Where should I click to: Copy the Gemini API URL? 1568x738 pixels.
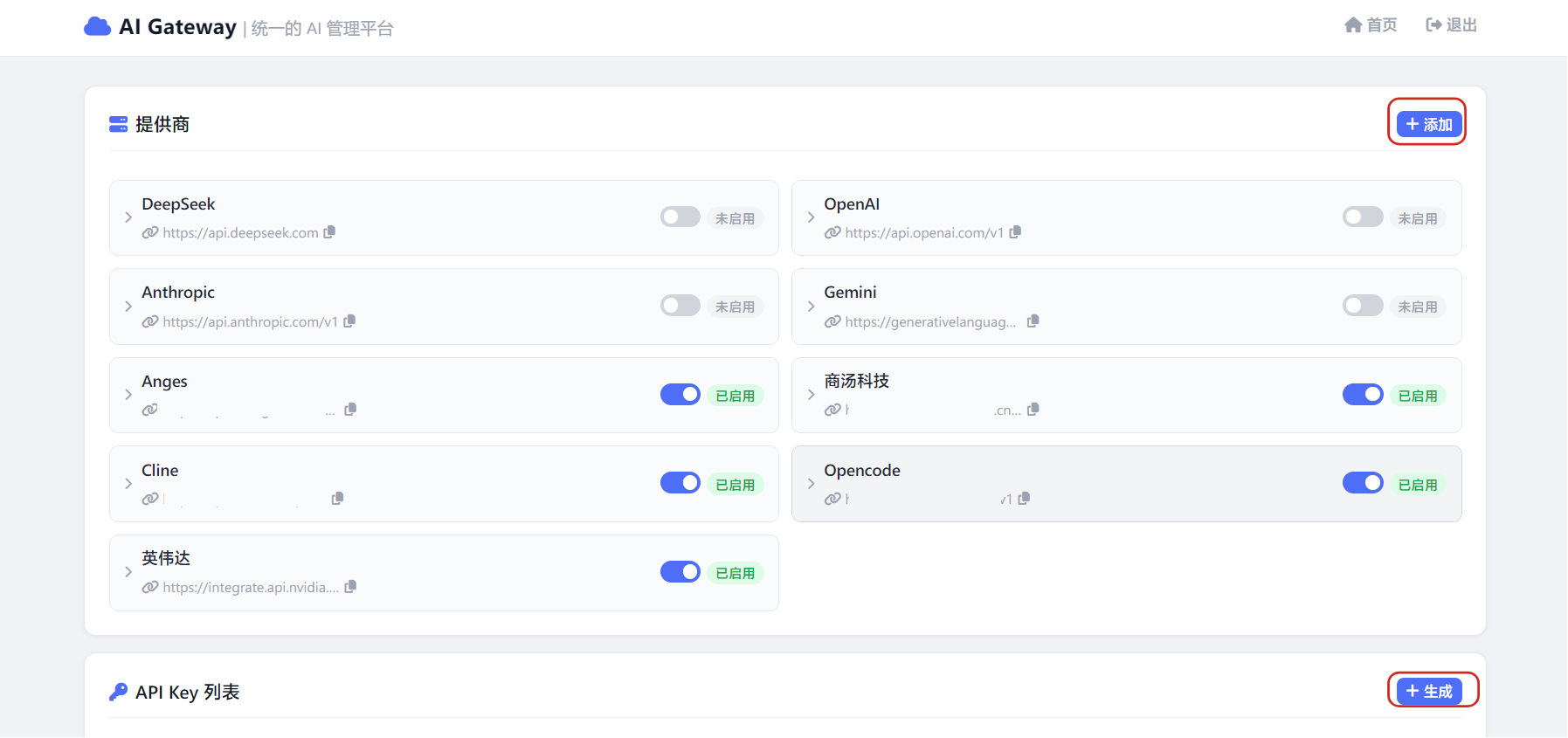[x=1033, y=321]
